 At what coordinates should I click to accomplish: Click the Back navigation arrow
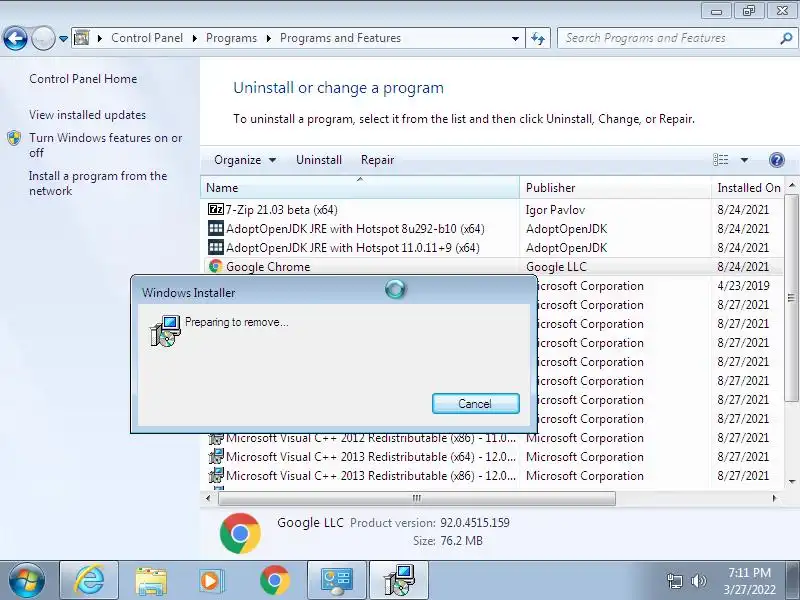click(15, 38)
